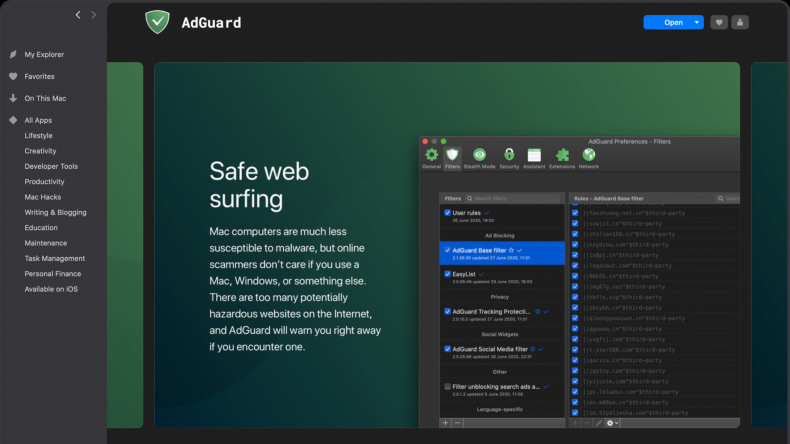Open My Explorer in the sidebar
Screen dimensions: 790x444
44,54
